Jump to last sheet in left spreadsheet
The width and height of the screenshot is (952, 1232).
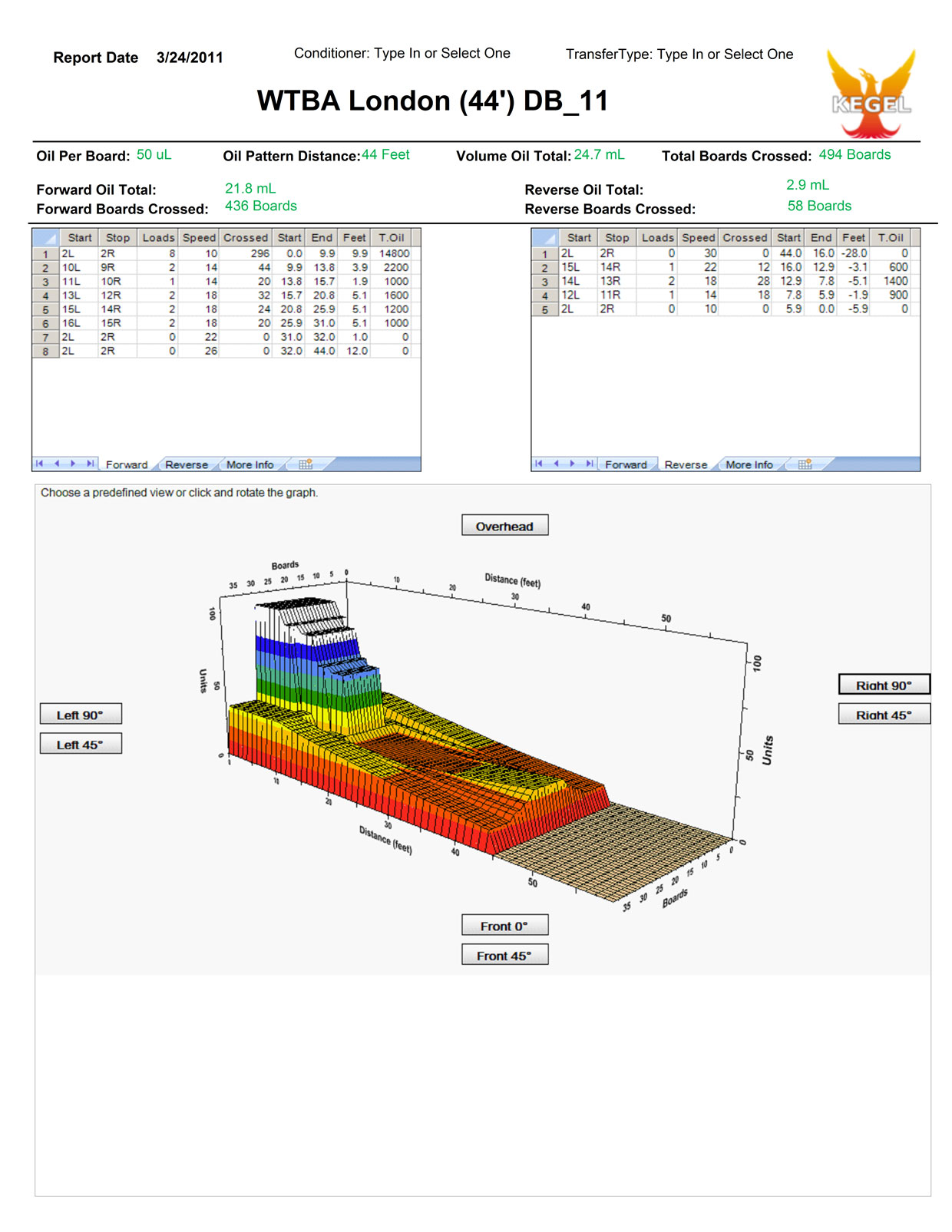(x=90, y=464)
